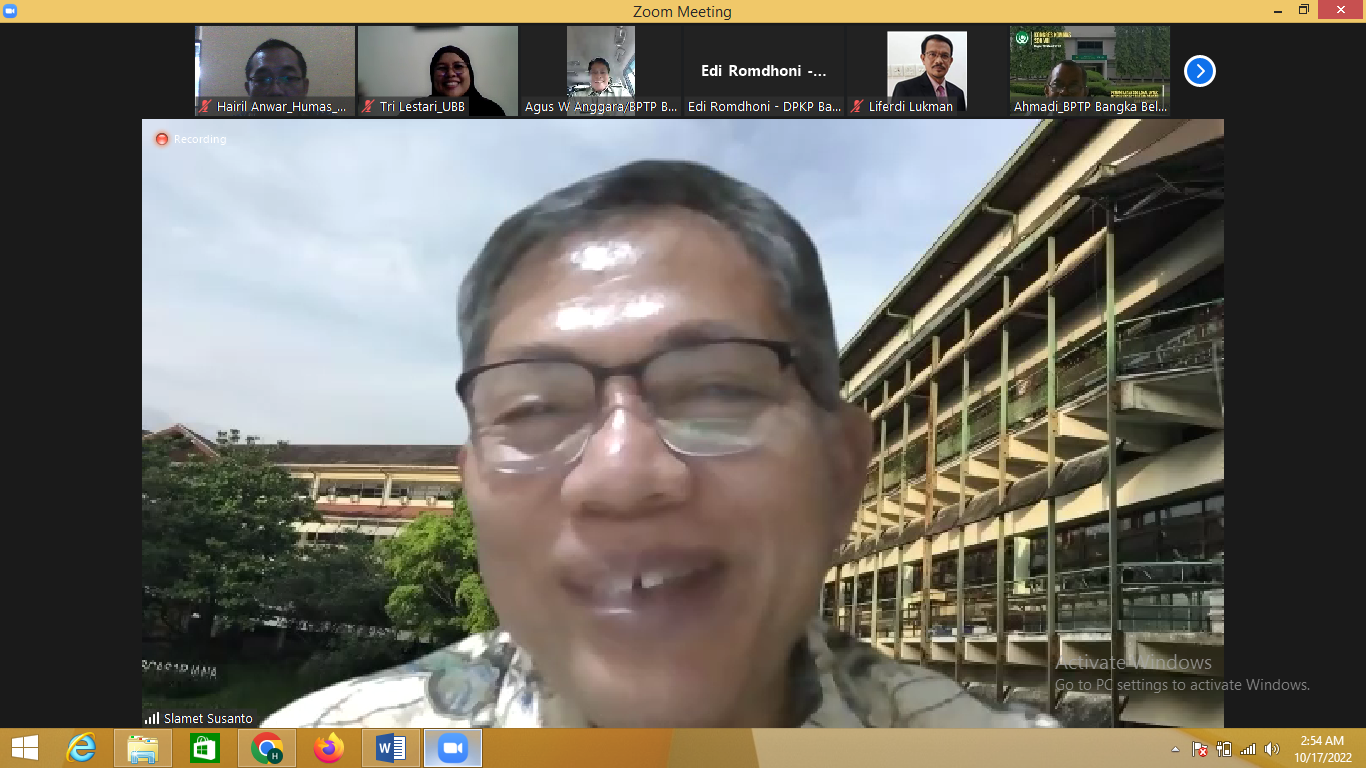The image size is (1366, 768).
Task: Select Edi Romdhoni's participant tile
Action: coord(764,71)
